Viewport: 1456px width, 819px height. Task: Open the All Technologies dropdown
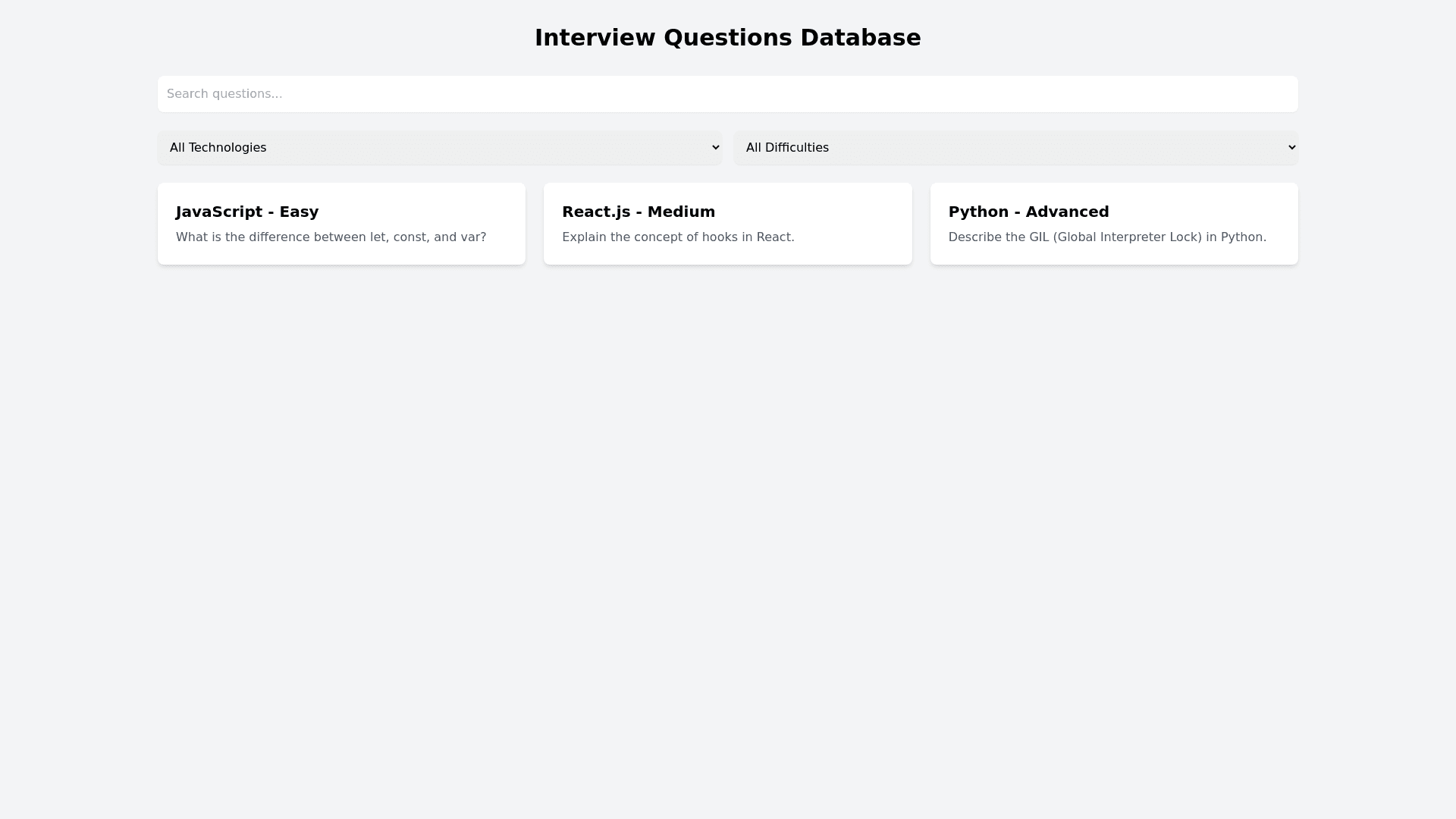point(439,148)
